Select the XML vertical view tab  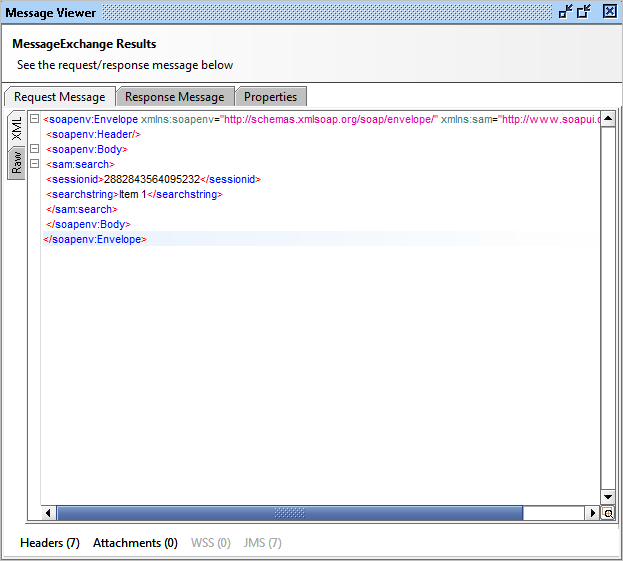tap(17, 129)
